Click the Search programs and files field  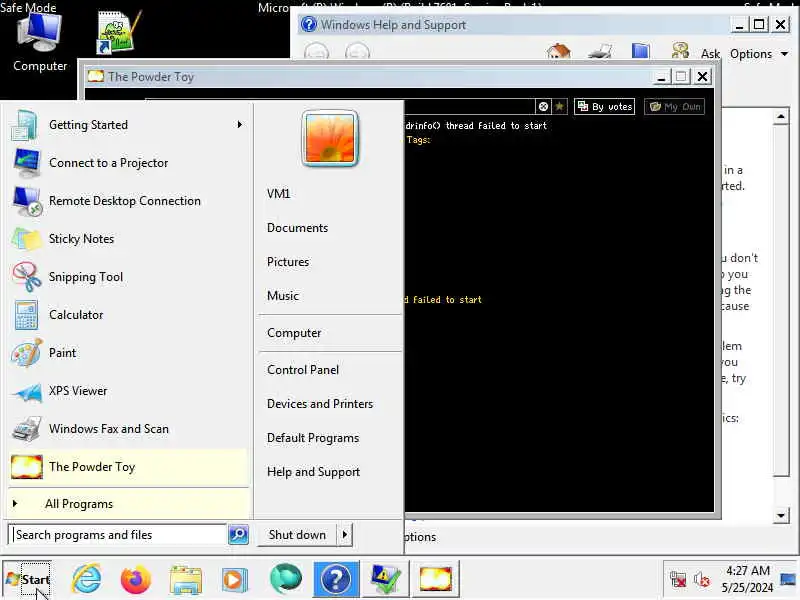(x=118, y=535)
